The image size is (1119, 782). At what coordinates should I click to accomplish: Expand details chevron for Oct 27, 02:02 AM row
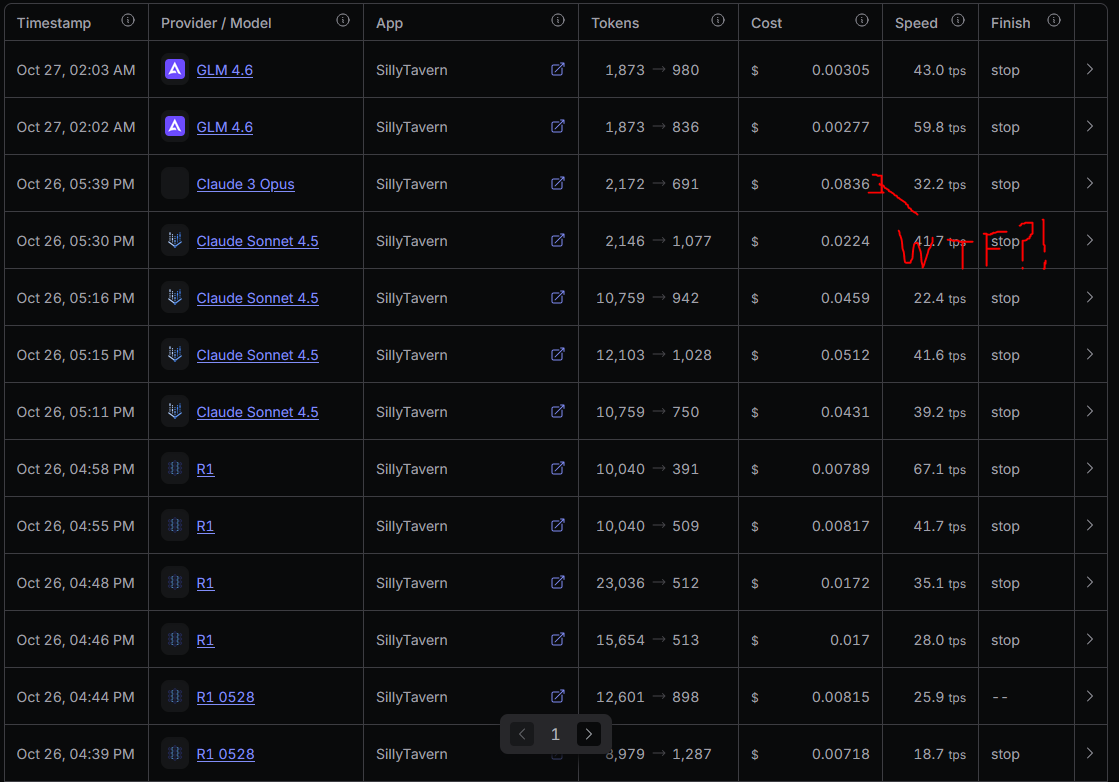(x=1090, y=126)
